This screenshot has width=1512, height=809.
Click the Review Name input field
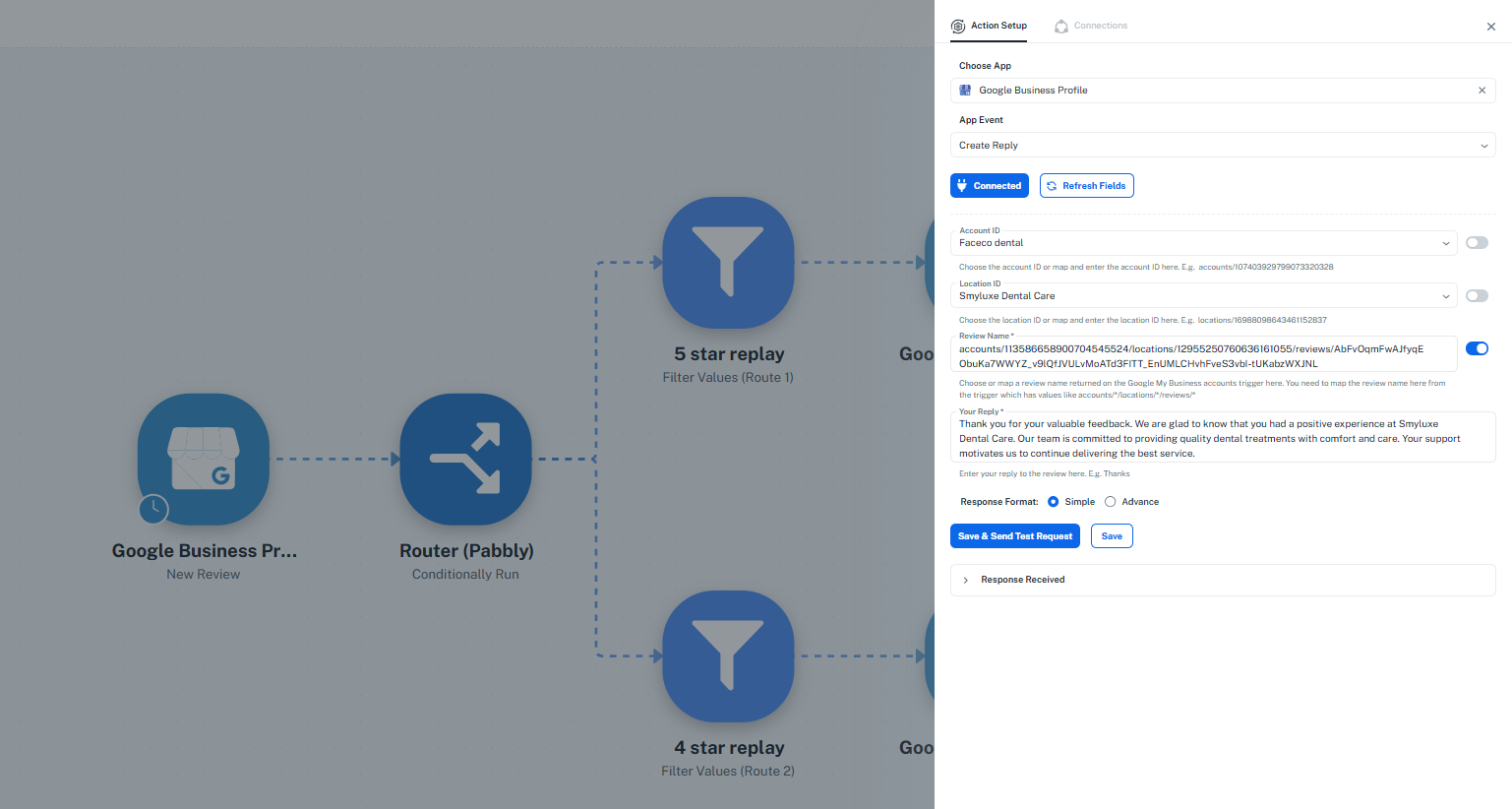1204,355
